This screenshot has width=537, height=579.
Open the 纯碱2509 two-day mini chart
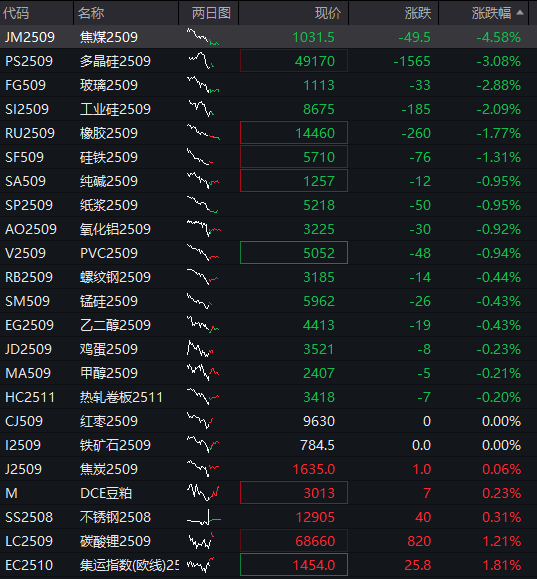[x=203, y=181]
